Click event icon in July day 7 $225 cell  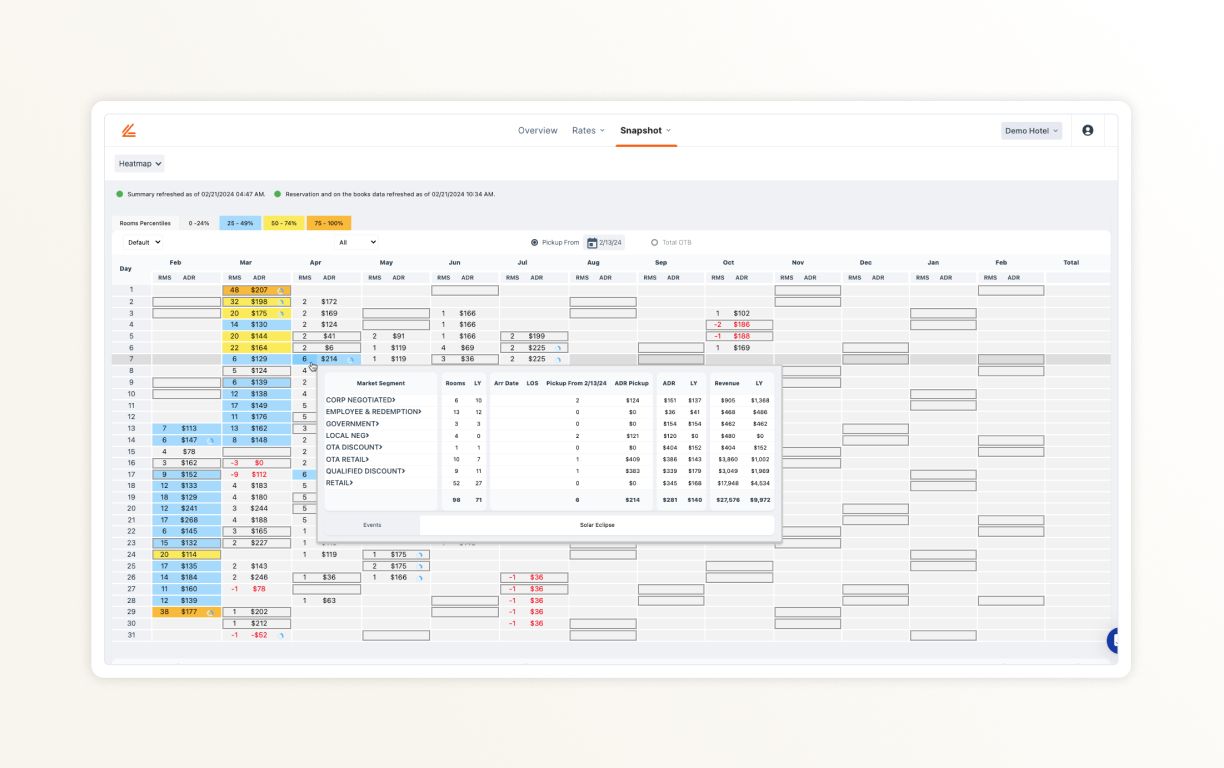(x=559, y=359)
